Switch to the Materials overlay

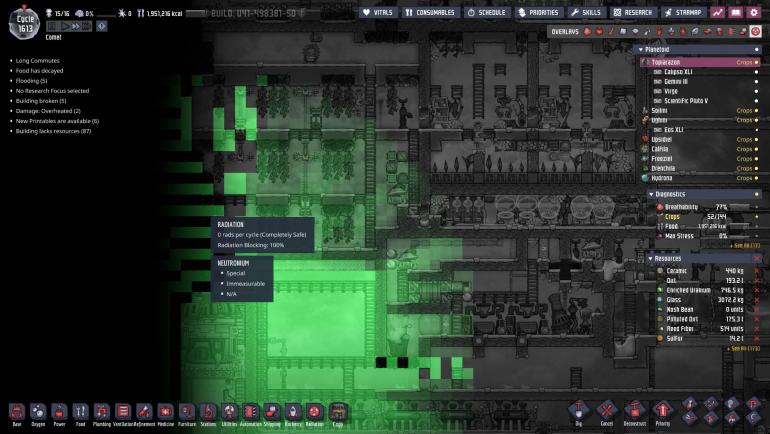(623, 31)
